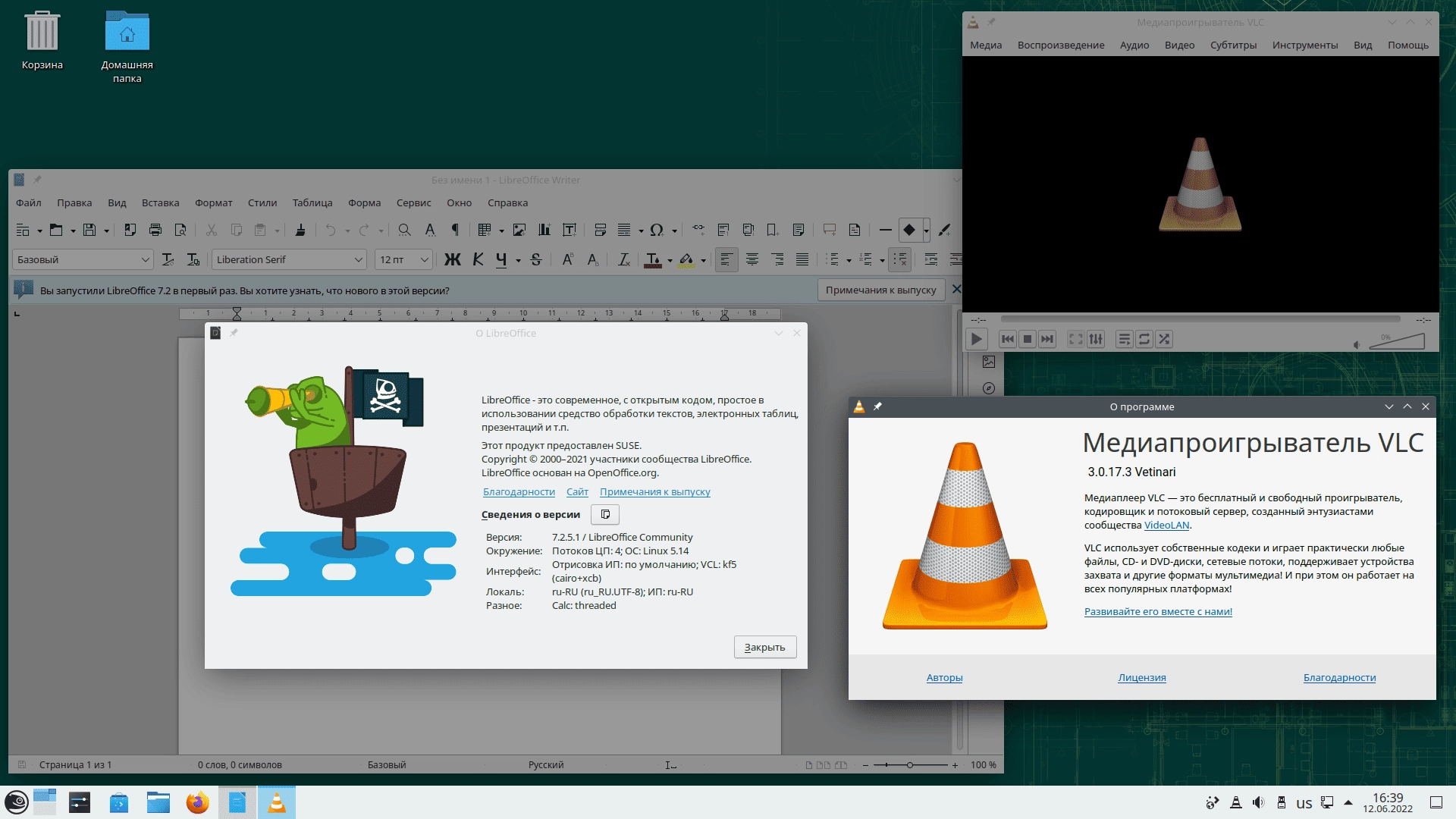1456x819 pixels.
Task: Insert a comment via Writer toolbar
Action: click(x=830, y=230)
